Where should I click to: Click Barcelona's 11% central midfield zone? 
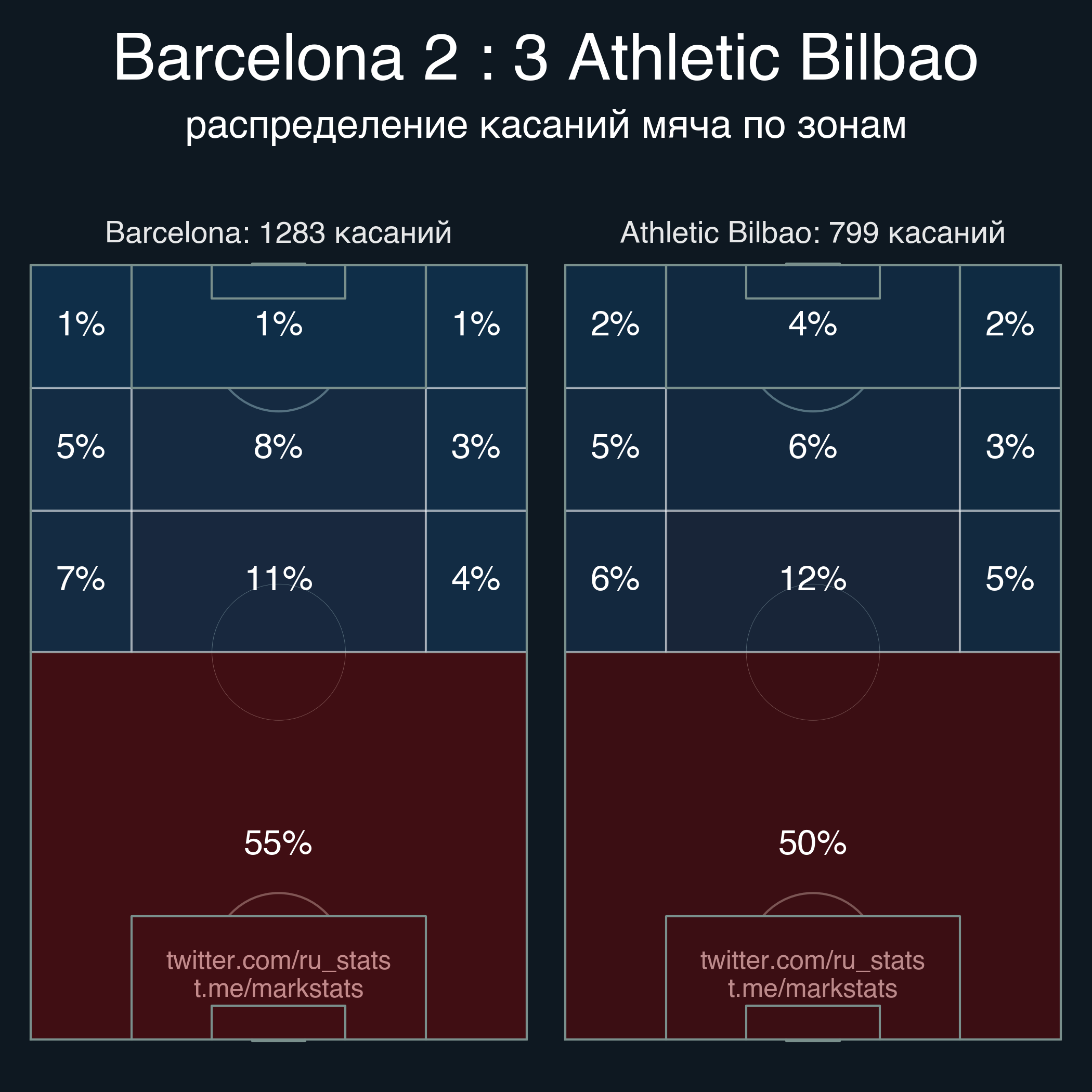[x=279, y=578]
